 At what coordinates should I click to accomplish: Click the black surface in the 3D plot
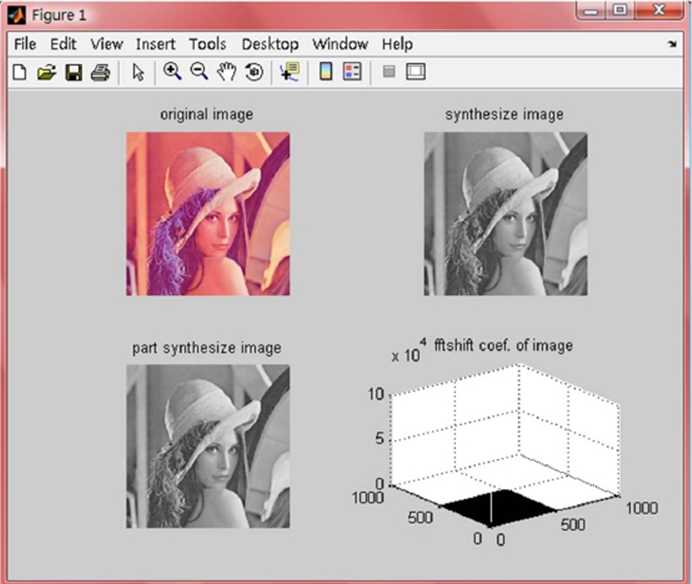(x=499, y=508)
